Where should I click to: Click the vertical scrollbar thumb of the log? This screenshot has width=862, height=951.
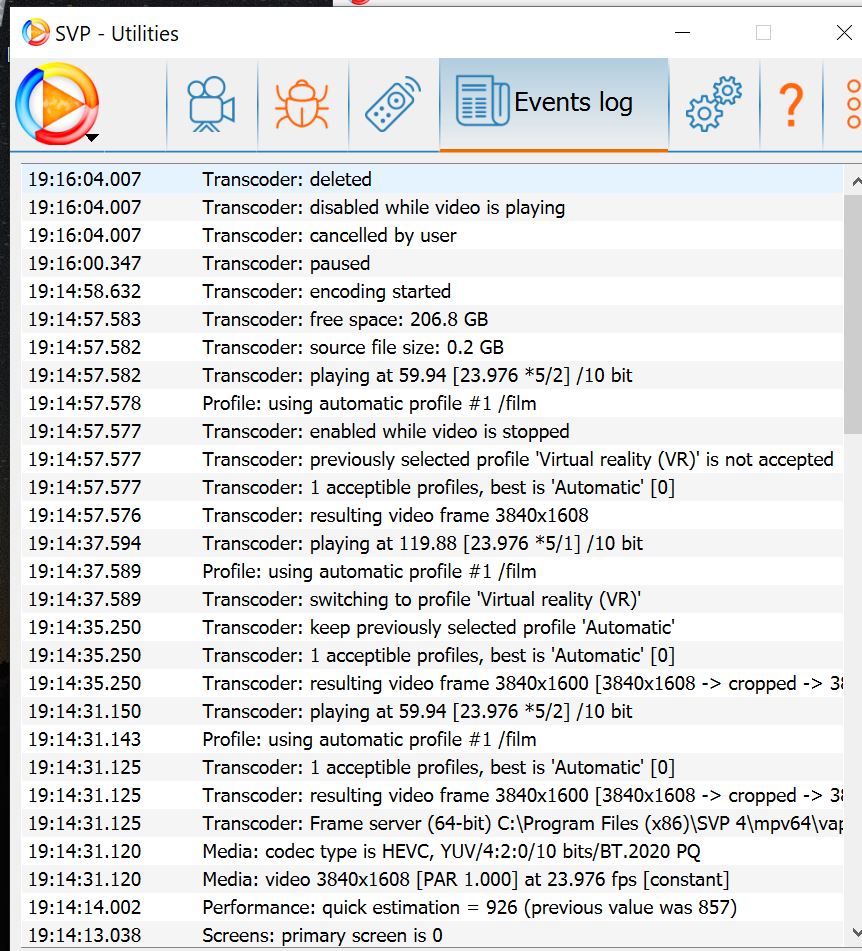coord(853,310)
